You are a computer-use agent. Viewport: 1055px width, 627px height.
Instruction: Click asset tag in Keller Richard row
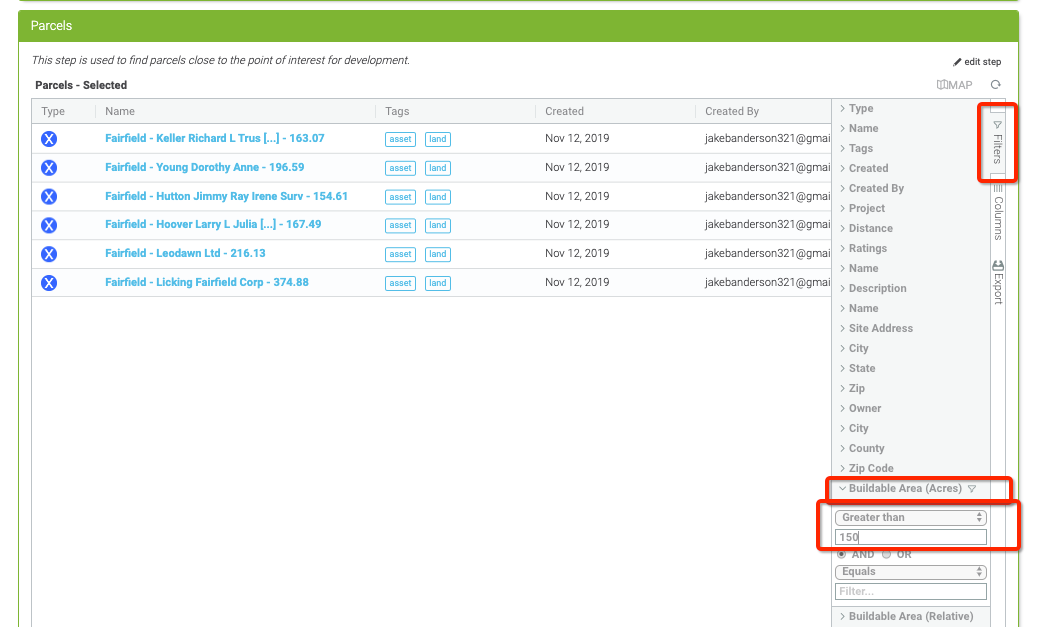(x=400, y=139)
